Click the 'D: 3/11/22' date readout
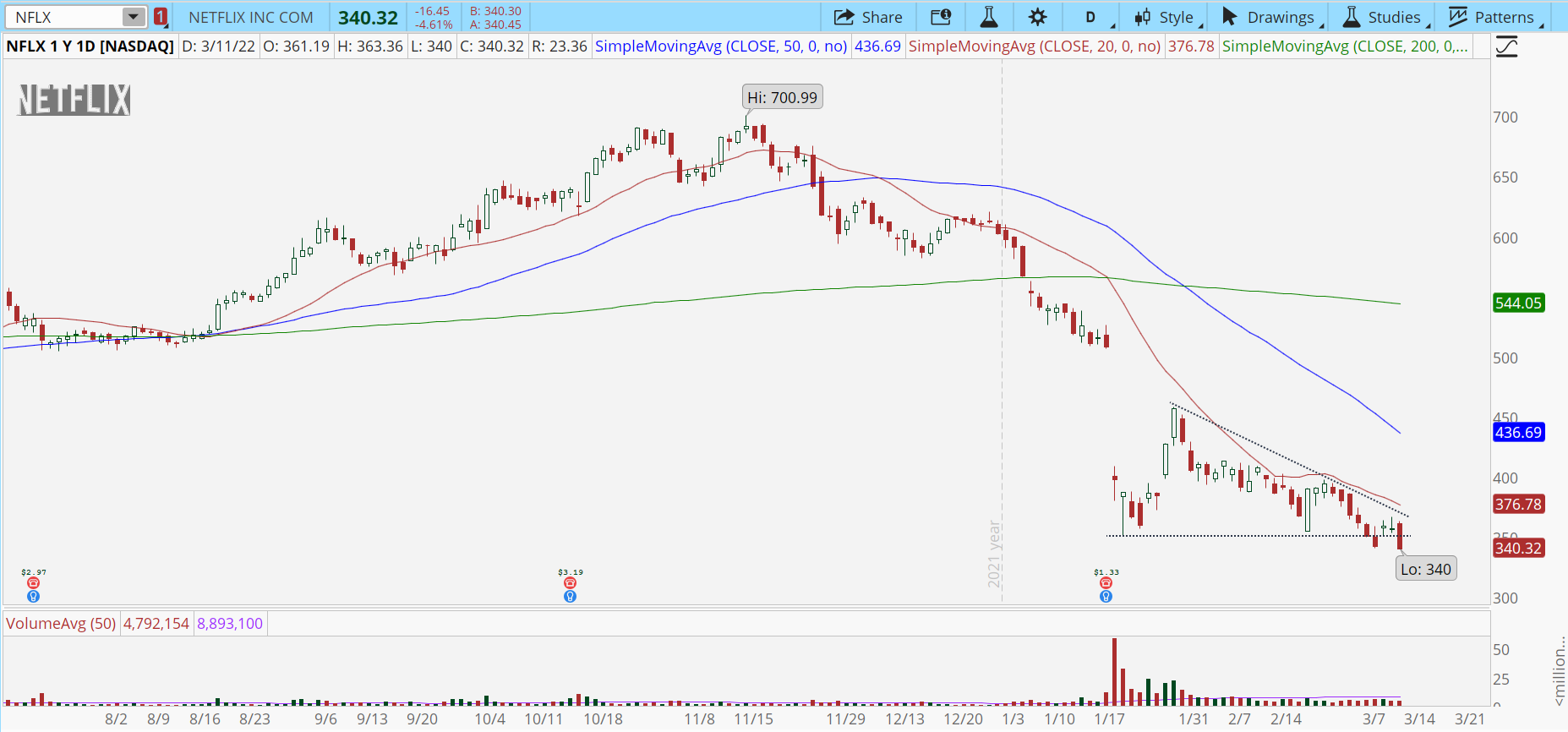 [x=219, y=46]
